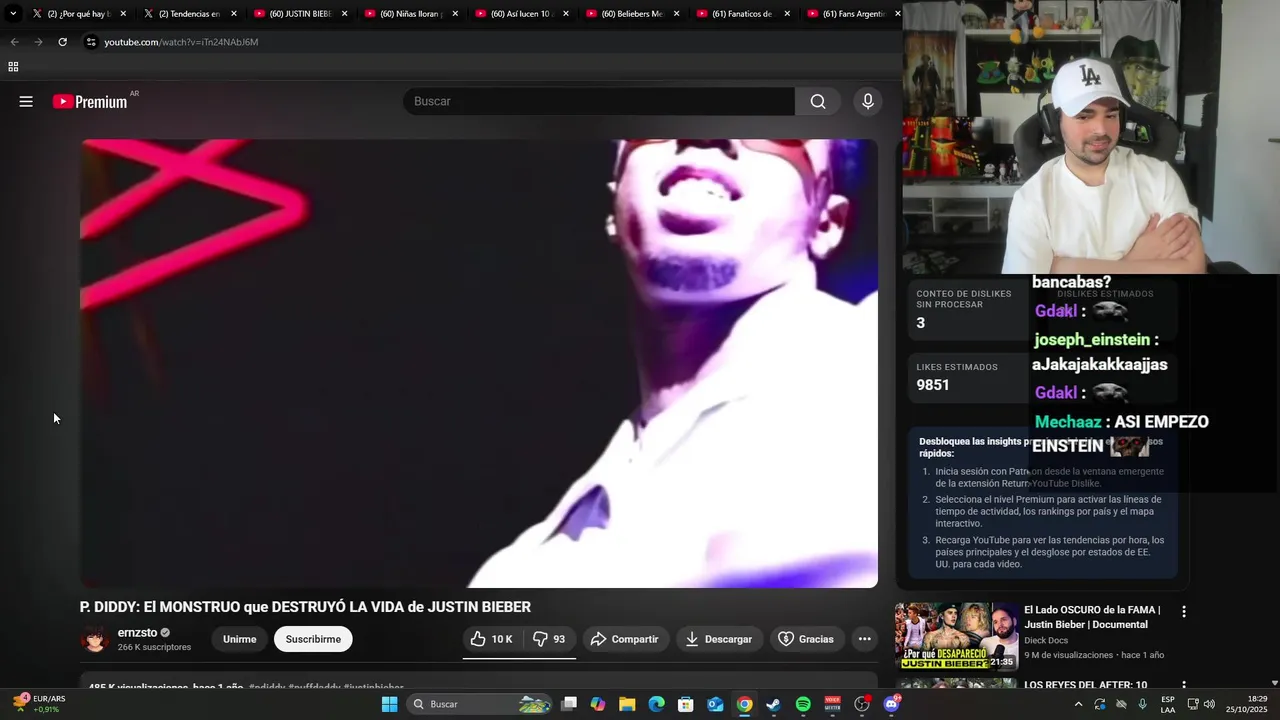Click the EUR/ARS taskbar widget
The image size is (1280, 720).
pyautogui.click(x=38, y=704)
